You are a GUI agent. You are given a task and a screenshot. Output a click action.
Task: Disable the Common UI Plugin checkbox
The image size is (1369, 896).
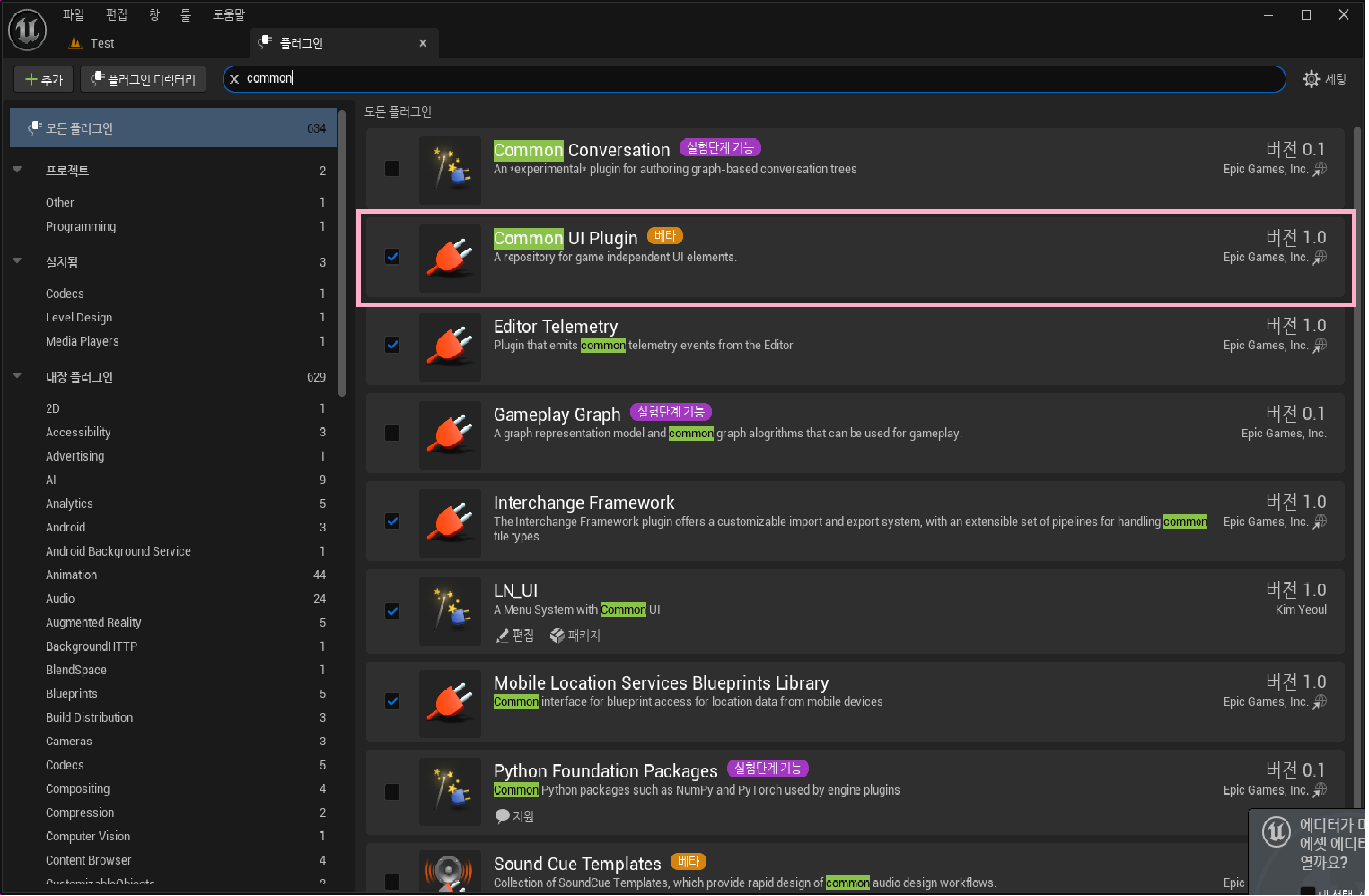click(392, 257)
